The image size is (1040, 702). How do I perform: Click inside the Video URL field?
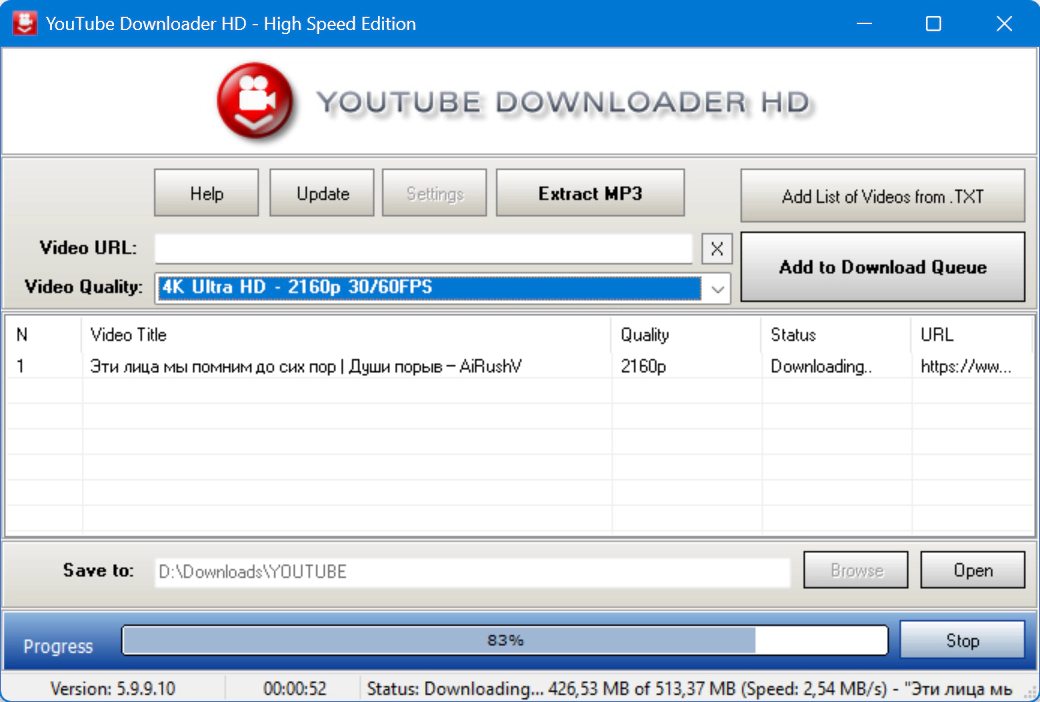tap(423, 249)
